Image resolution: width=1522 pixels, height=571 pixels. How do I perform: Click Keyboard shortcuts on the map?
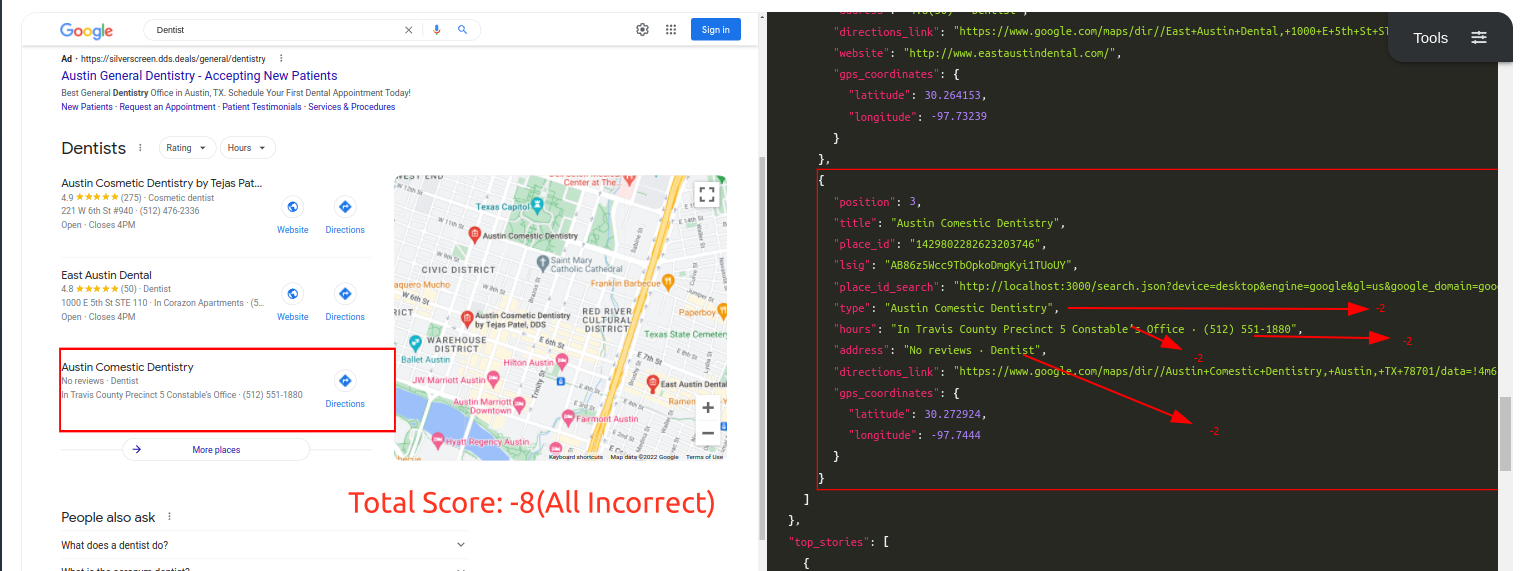[x=576, y=457]
